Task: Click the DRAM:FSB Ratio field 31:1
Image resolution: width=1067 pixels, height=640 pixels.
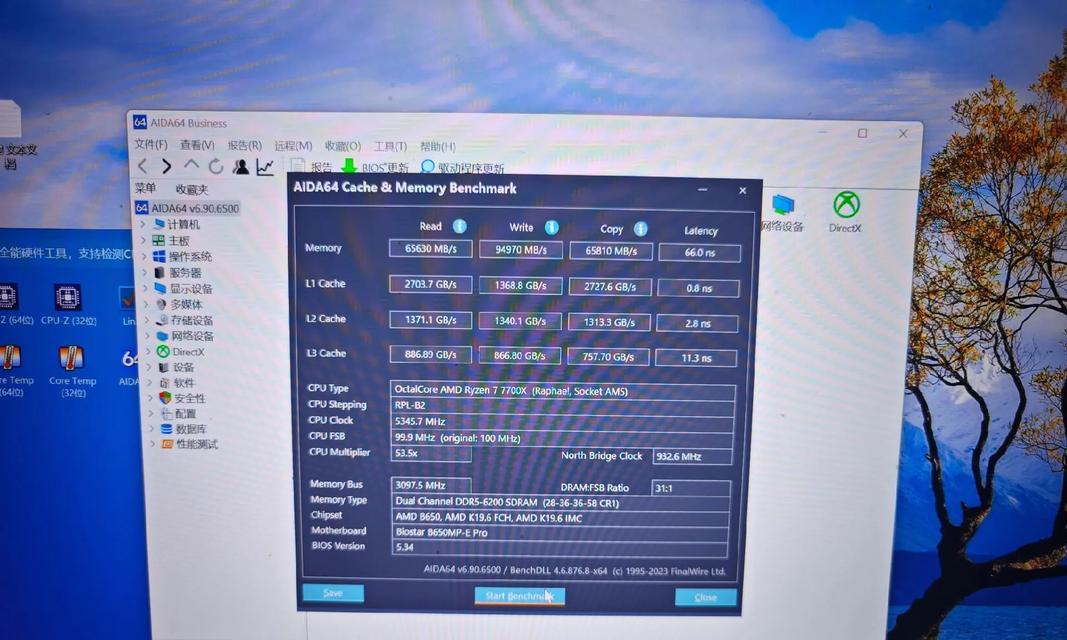Action: tap(691, 488)
